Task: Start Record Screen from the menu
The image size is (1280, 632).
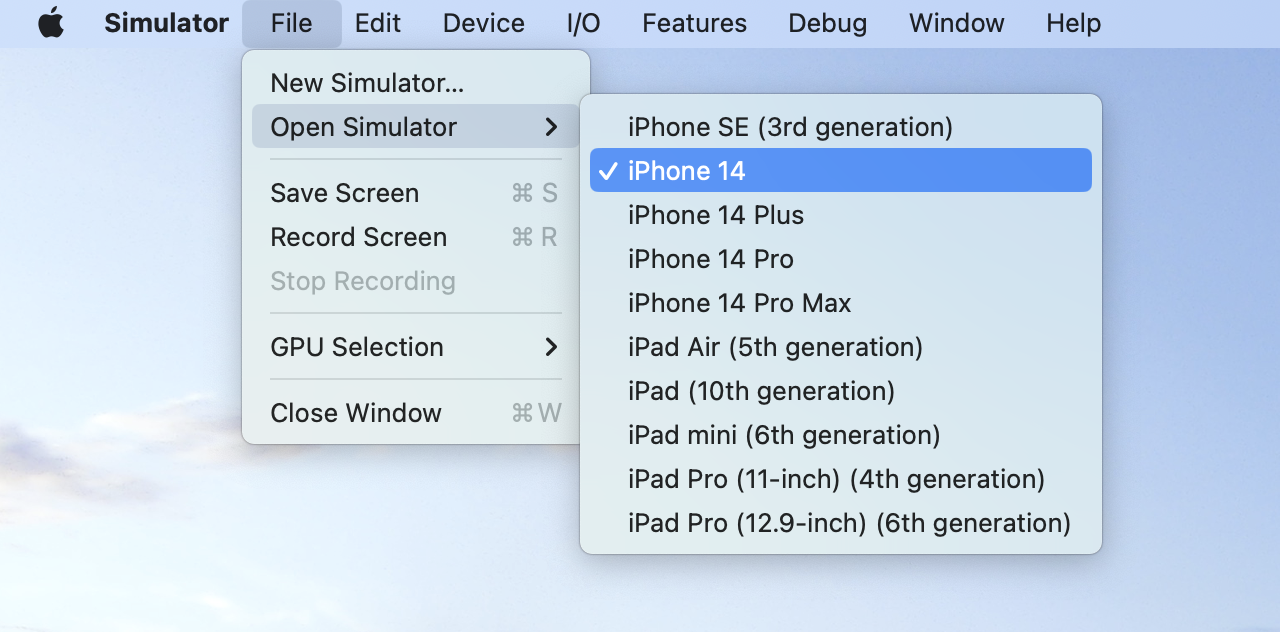Action: (x=416, y=237)
